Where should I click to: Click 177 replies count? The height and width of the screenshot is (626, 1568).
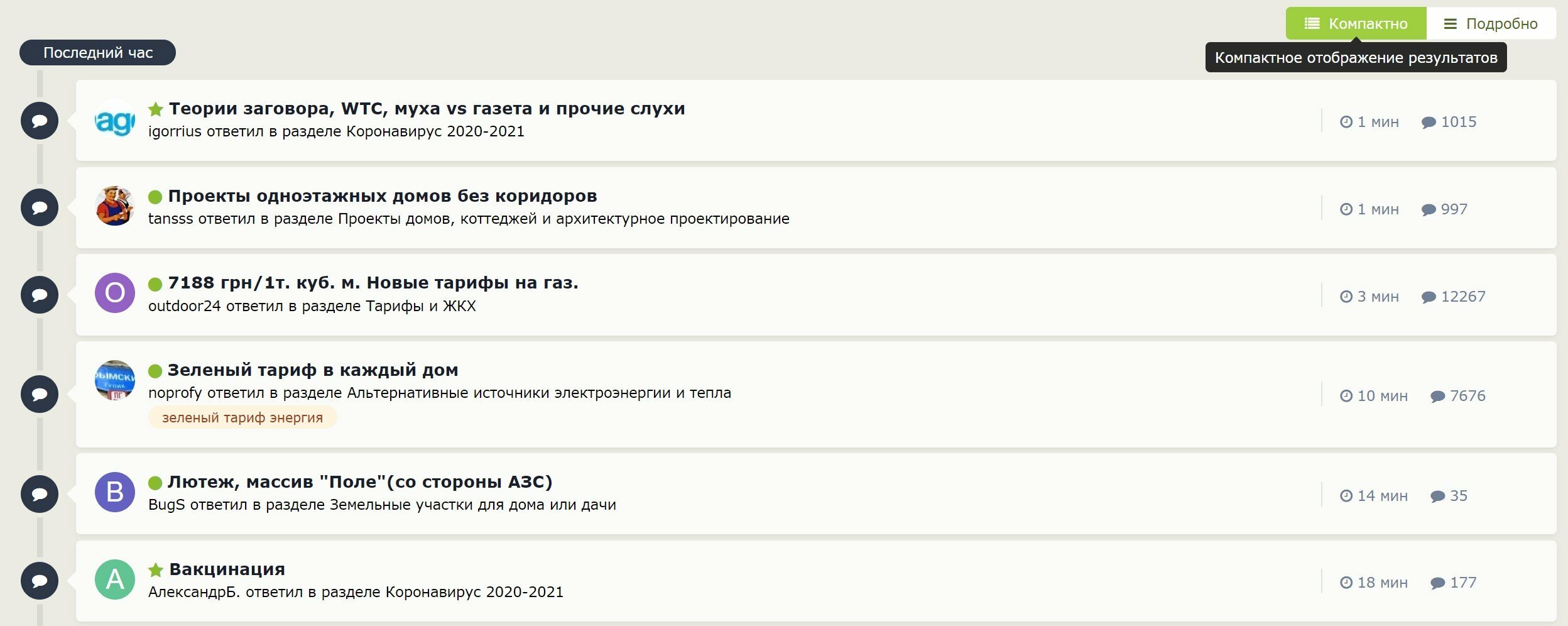[1454, 583]
